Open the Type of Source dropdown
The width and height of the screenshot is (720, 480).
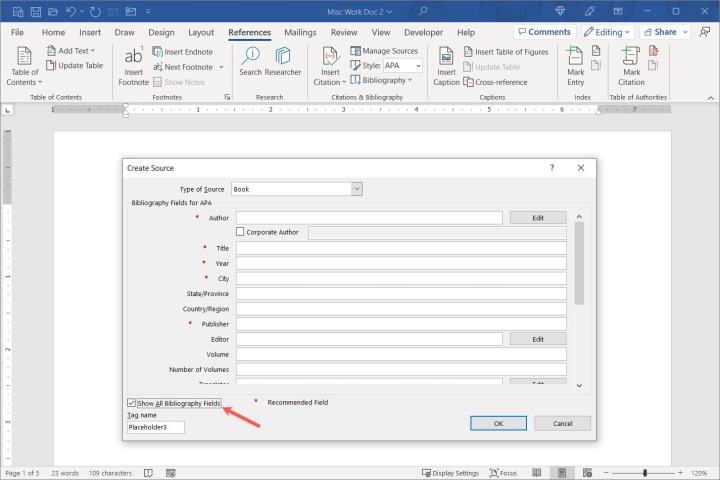(357, 189)
